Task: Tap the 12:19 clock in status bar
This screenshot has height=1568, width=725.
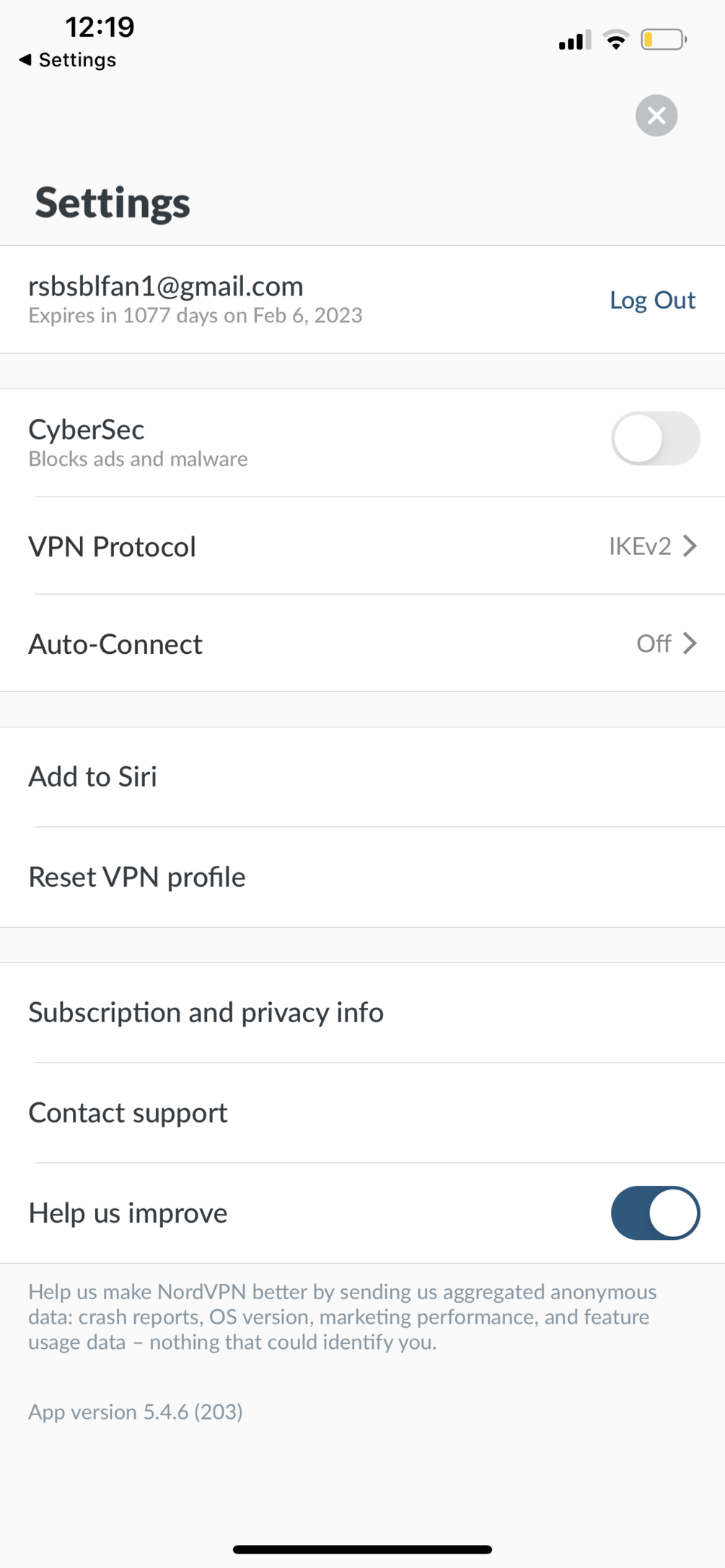Action: coord(100,27)
